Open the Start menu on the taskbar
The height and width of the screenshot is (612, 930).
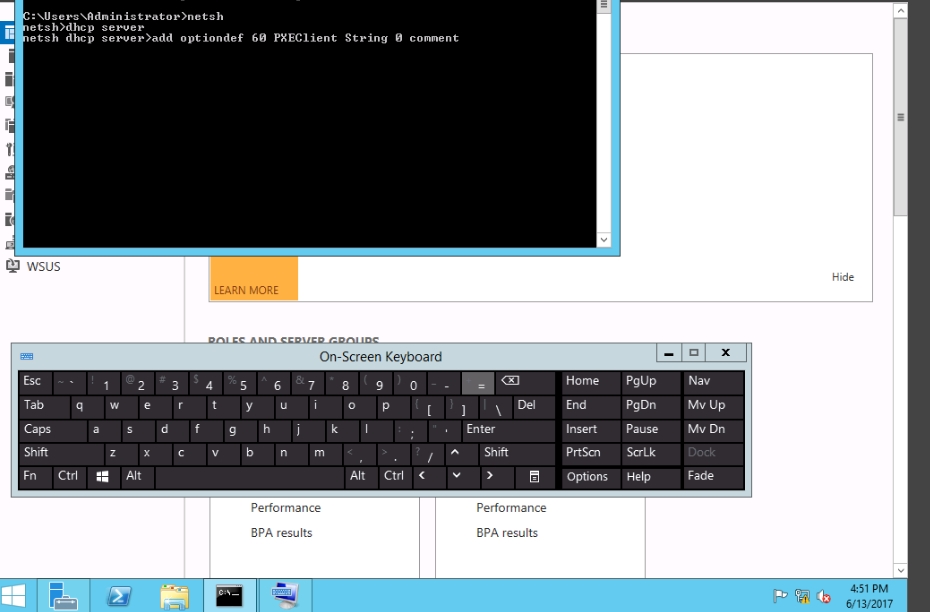(20, 595)
